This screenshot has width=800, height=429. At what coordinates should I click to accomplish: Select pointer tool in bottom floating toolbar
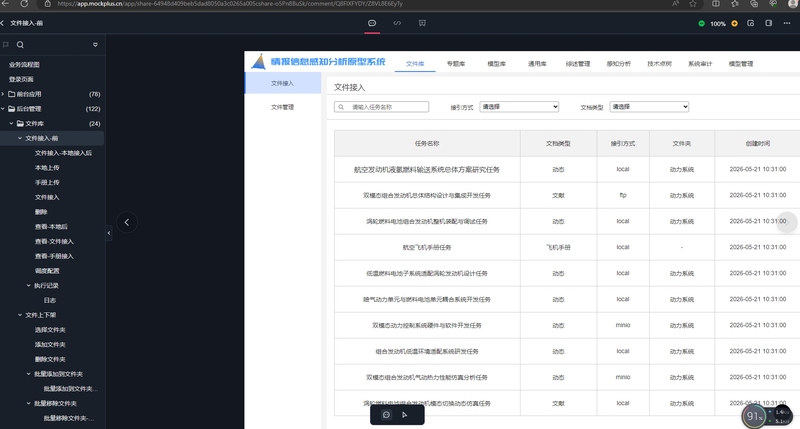405,415
